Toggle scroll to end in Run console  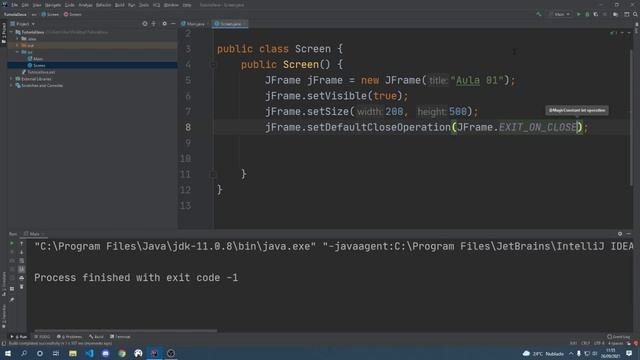click(22, 269)
